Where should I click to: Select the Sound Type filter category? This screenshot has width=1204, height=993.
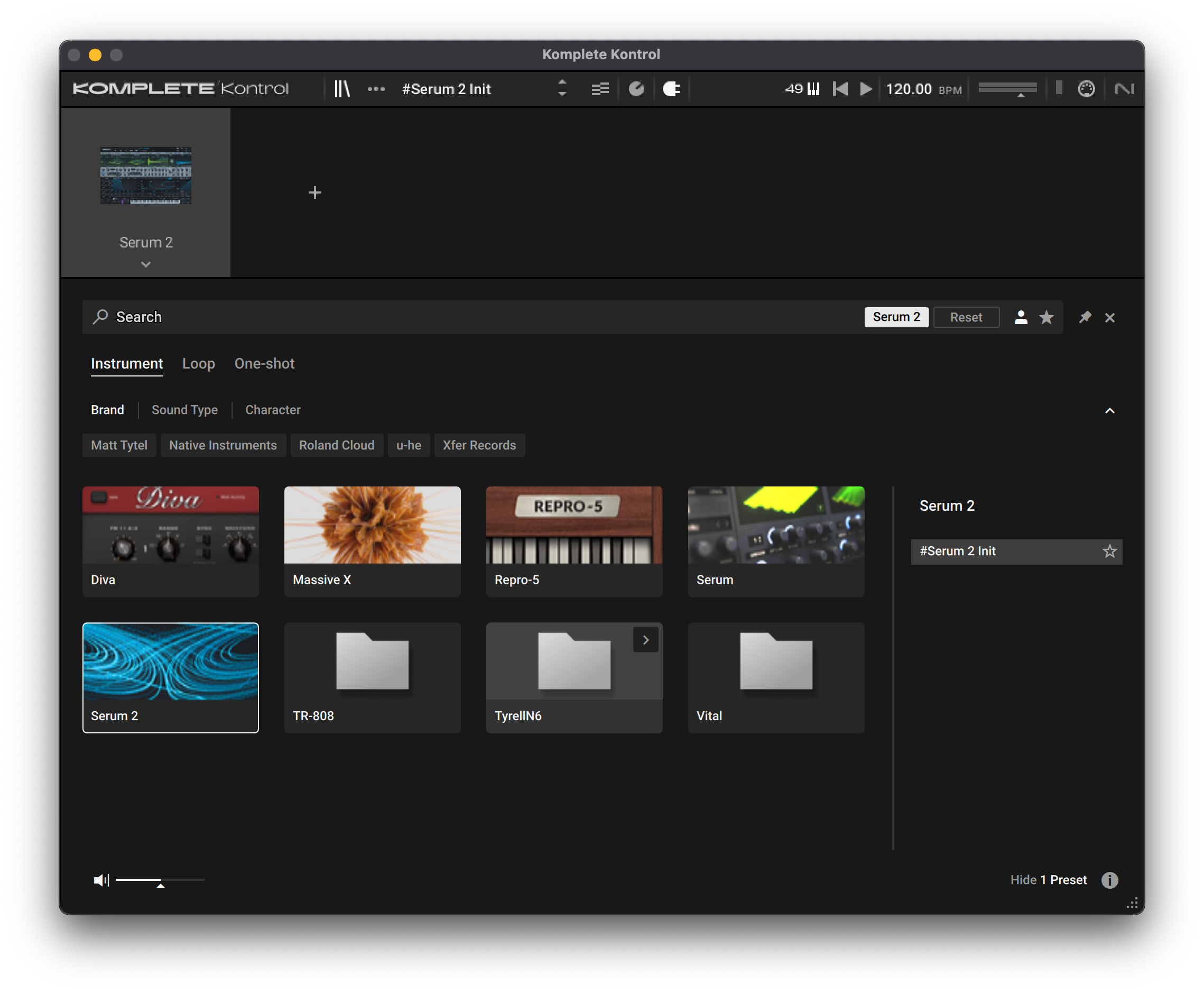[184, 410]
